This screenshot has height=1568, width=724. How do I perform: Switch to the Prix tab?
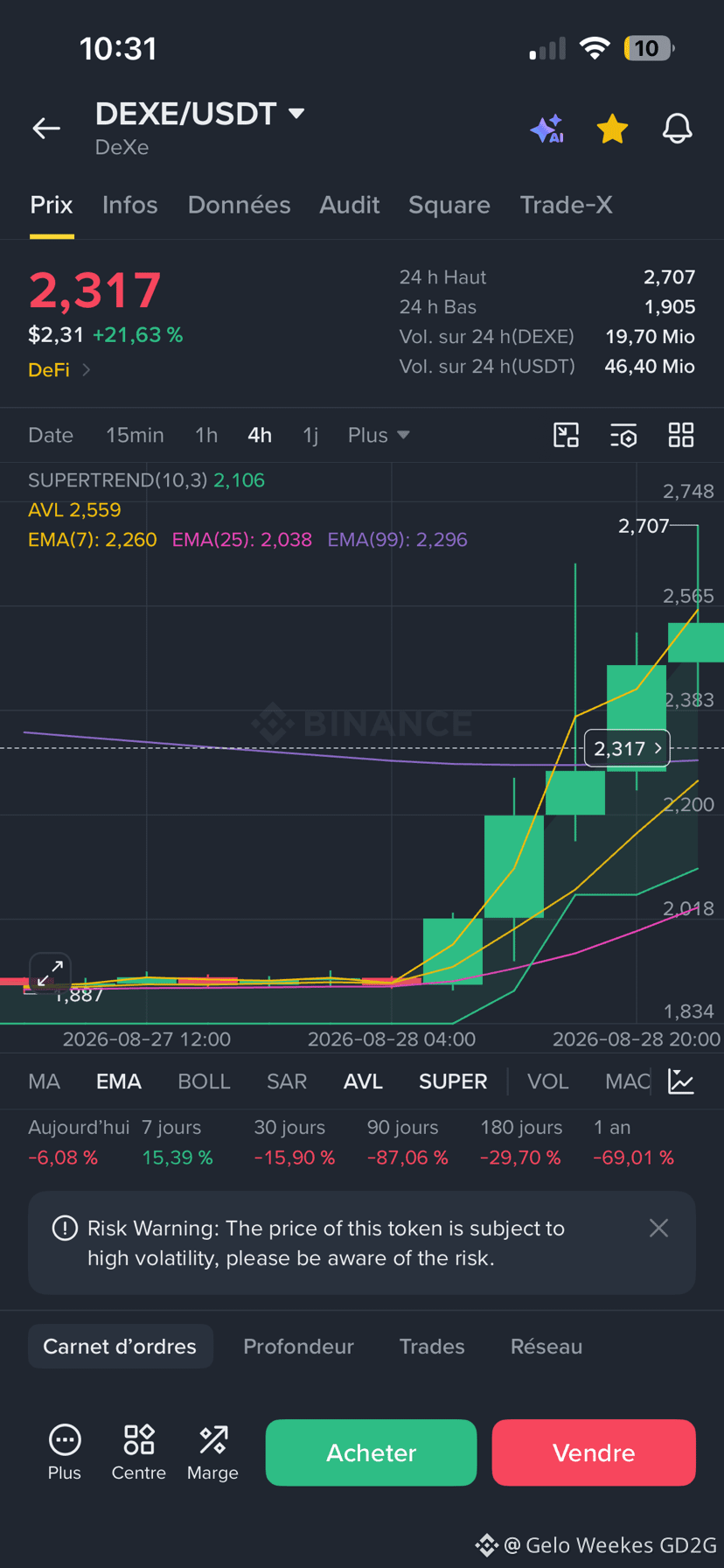pos(52,205)
